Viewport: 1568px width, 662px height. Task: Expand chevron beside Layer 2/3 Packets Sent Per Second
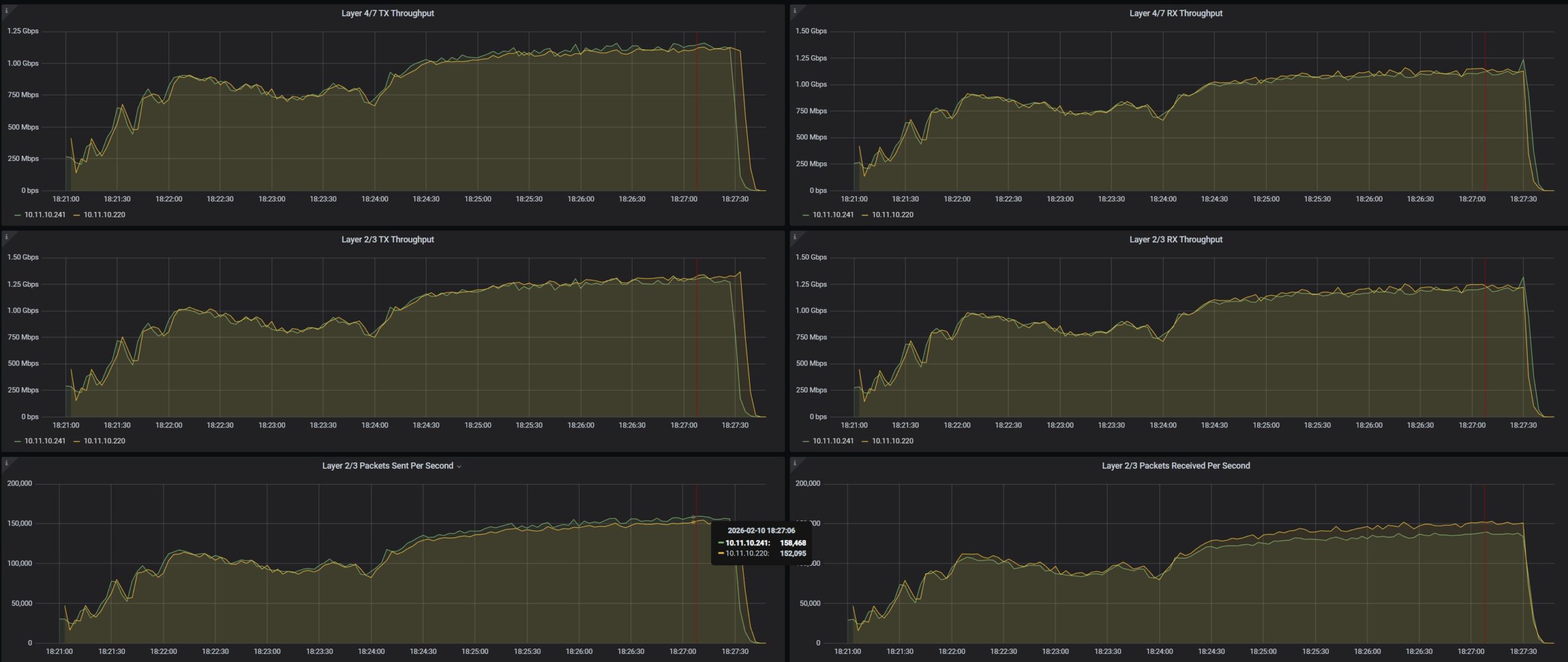point(459,467)
